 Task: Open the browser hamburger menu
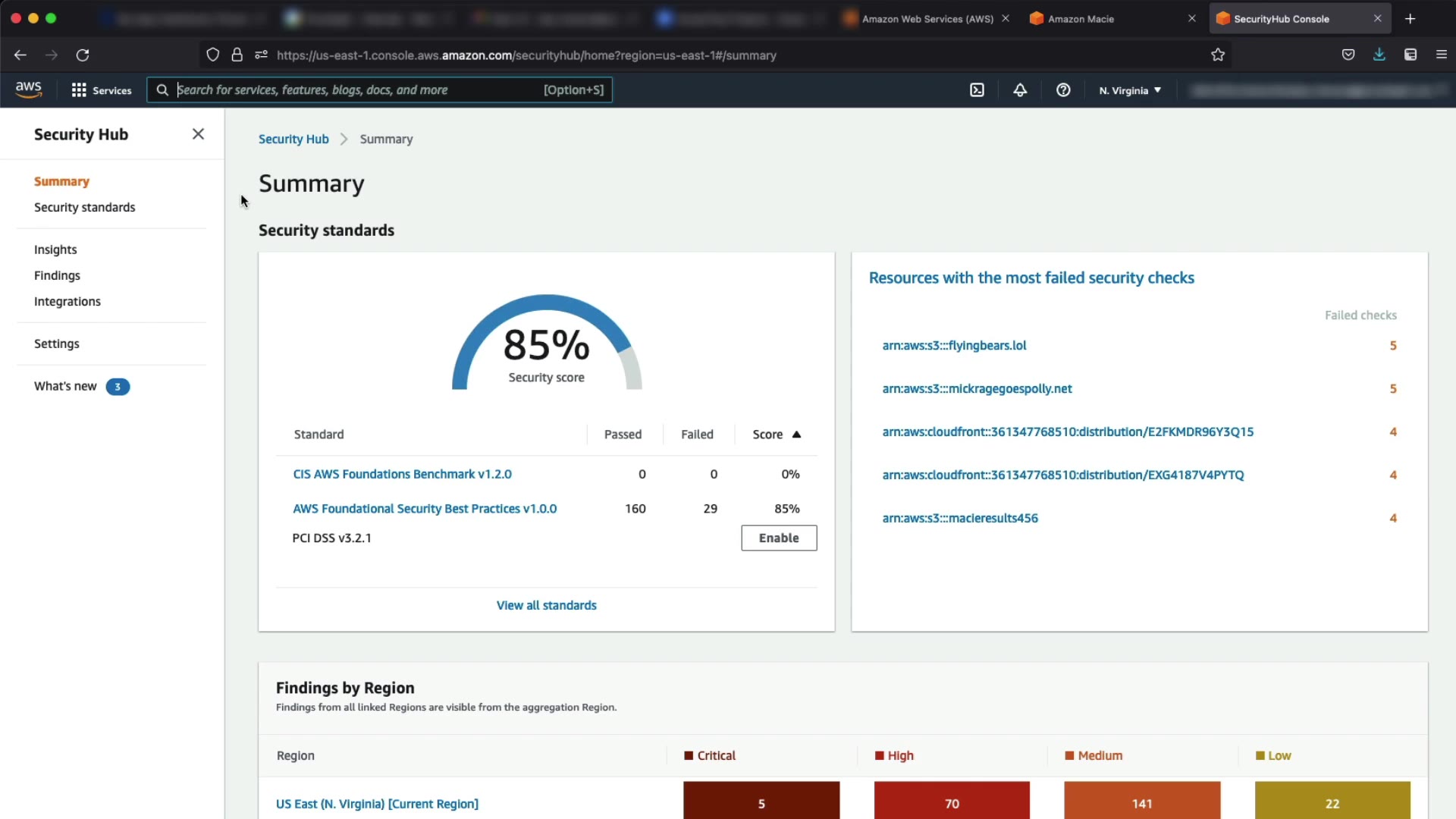1442,55
